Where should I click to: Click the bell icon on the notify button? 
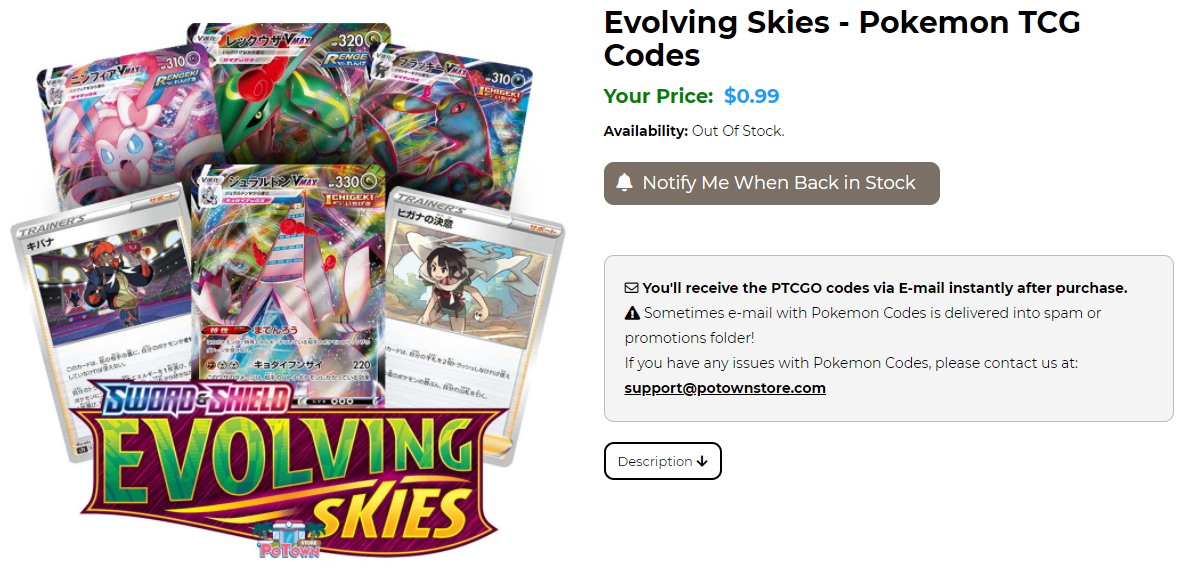[625, 183]
